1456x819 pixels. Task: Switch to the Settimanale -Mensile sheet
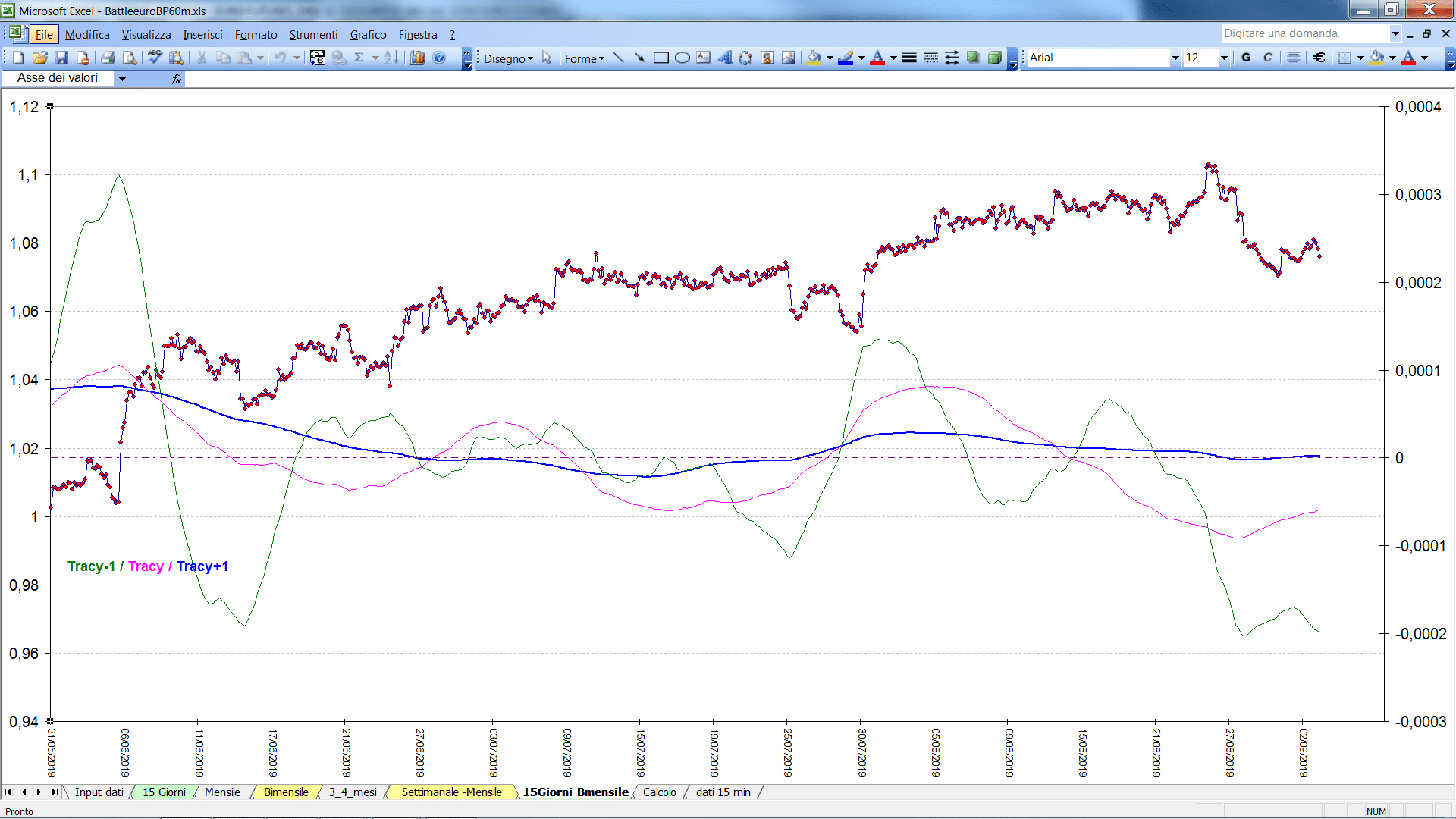pyautogui.click(x=451, y=792)
